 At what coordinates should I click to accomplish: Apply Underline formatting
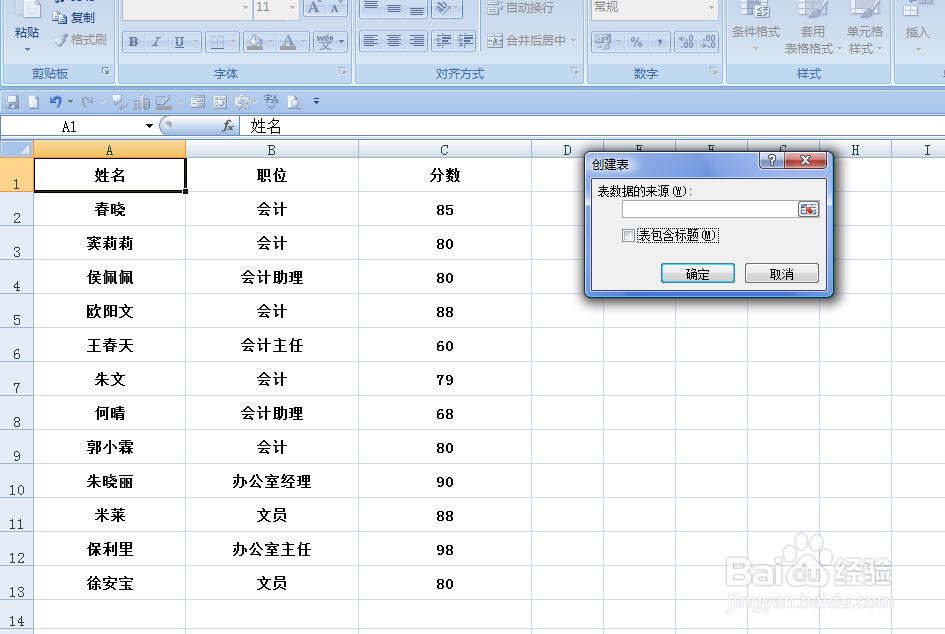coord(179,42)
